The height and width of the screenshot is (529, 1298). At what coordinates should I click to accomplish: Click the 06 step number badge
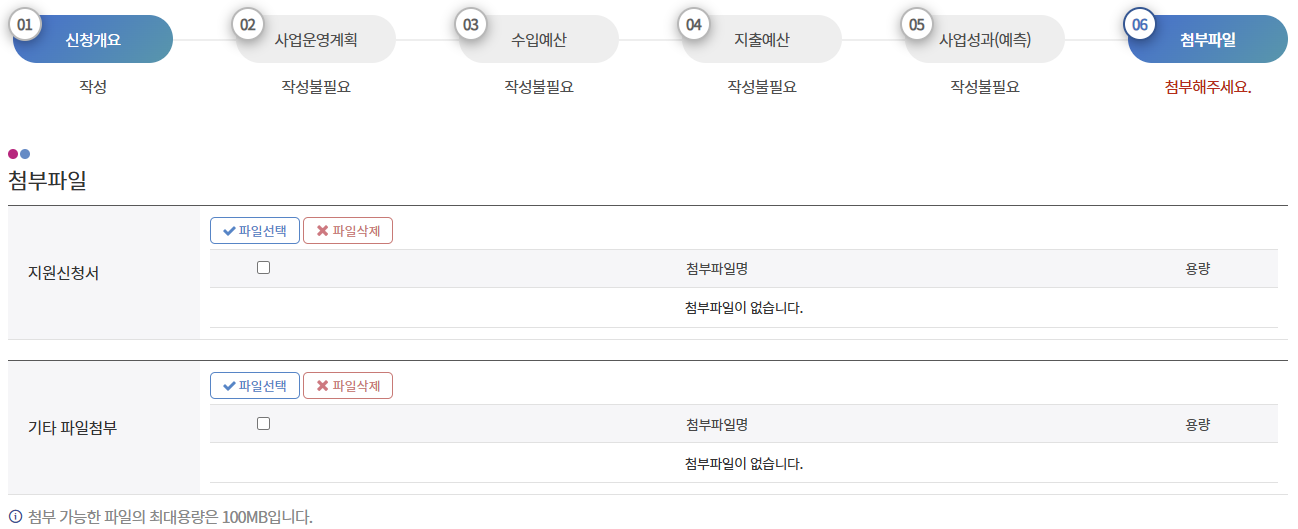click(1140, 24)
